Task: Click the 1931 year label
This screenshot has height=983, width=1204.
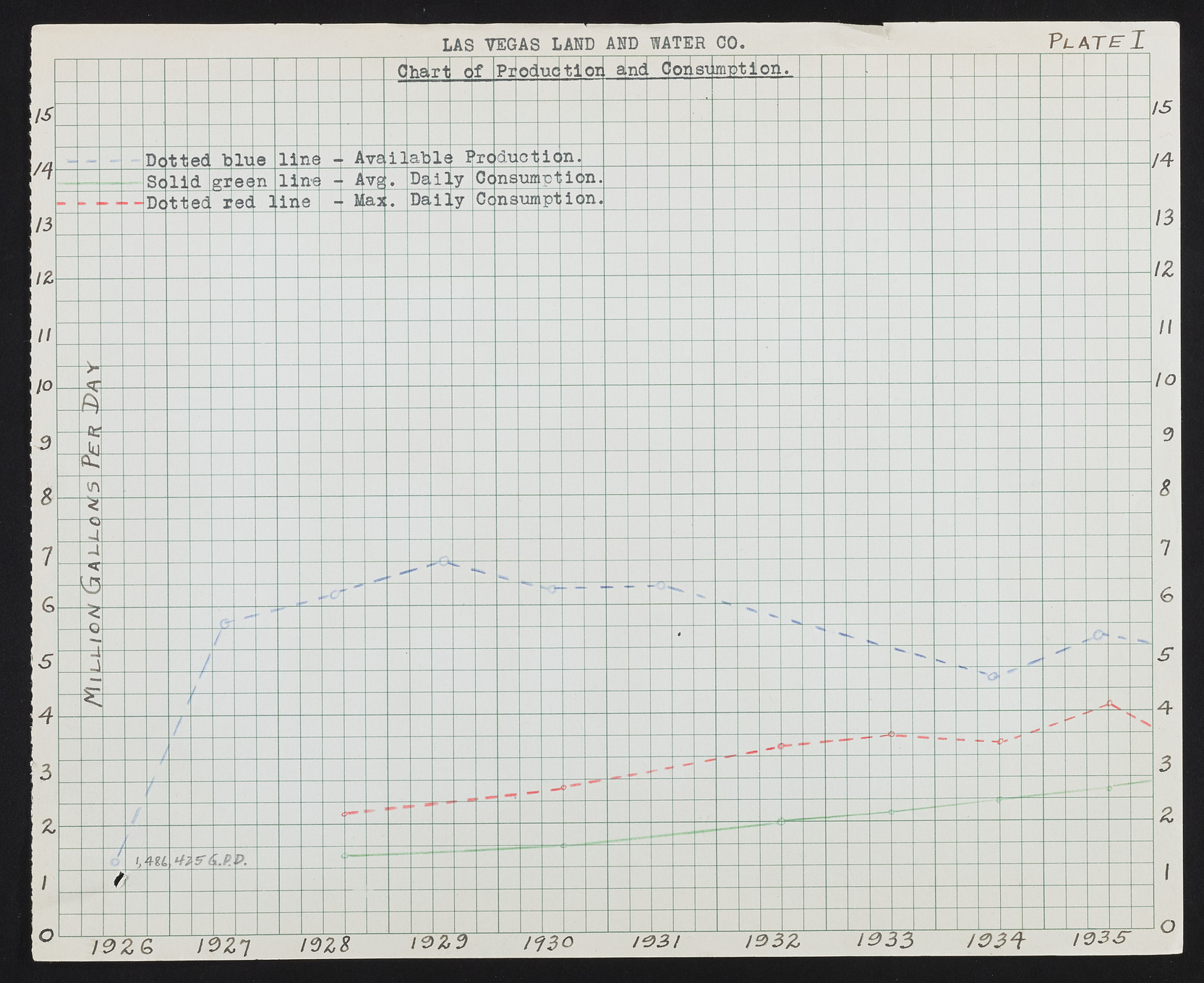Action: 657,942
